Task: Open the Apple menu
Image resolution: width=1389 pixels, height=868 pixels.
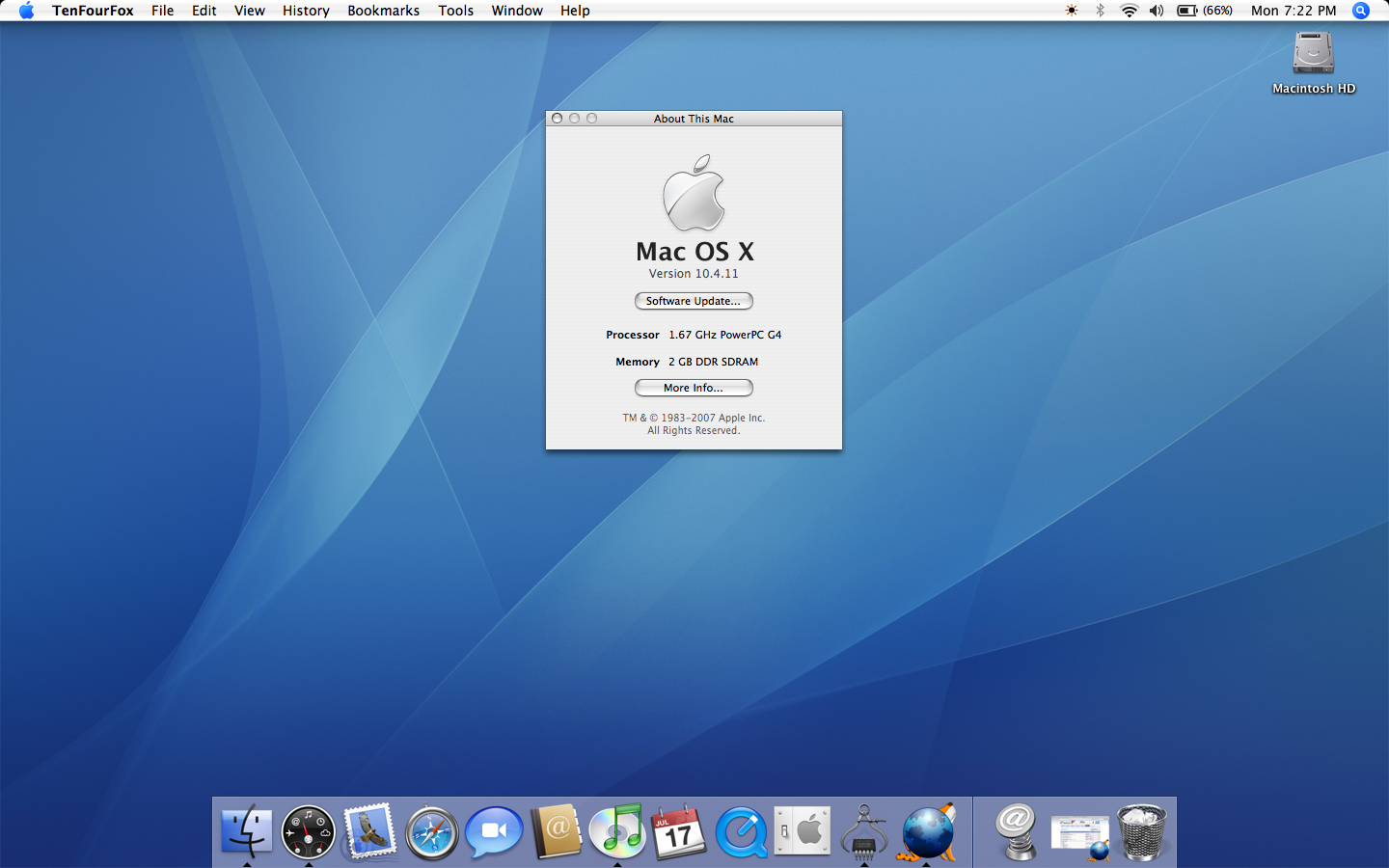Action: click(26, 11)
